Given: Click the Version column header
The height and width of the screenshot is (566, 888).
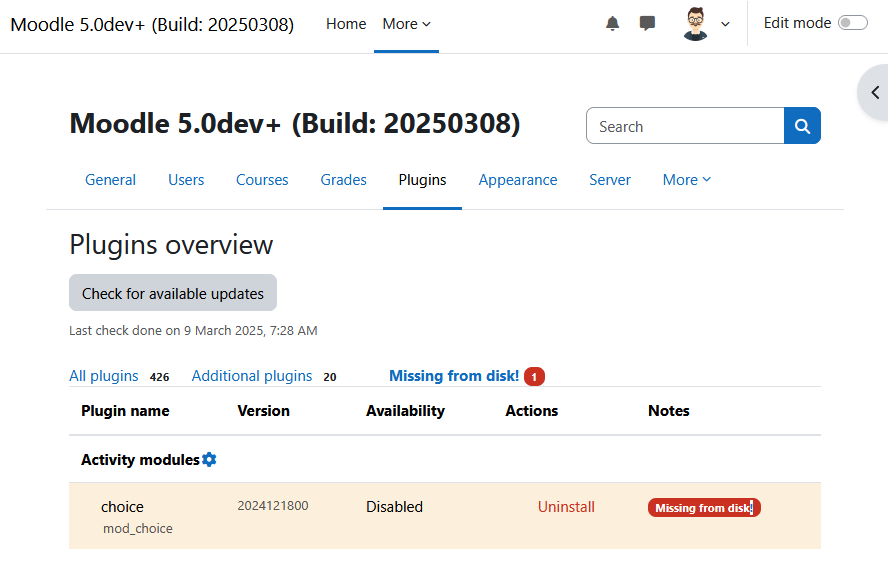Looking at the screenshot, I should pyautogui.click(x=263, y=411).
